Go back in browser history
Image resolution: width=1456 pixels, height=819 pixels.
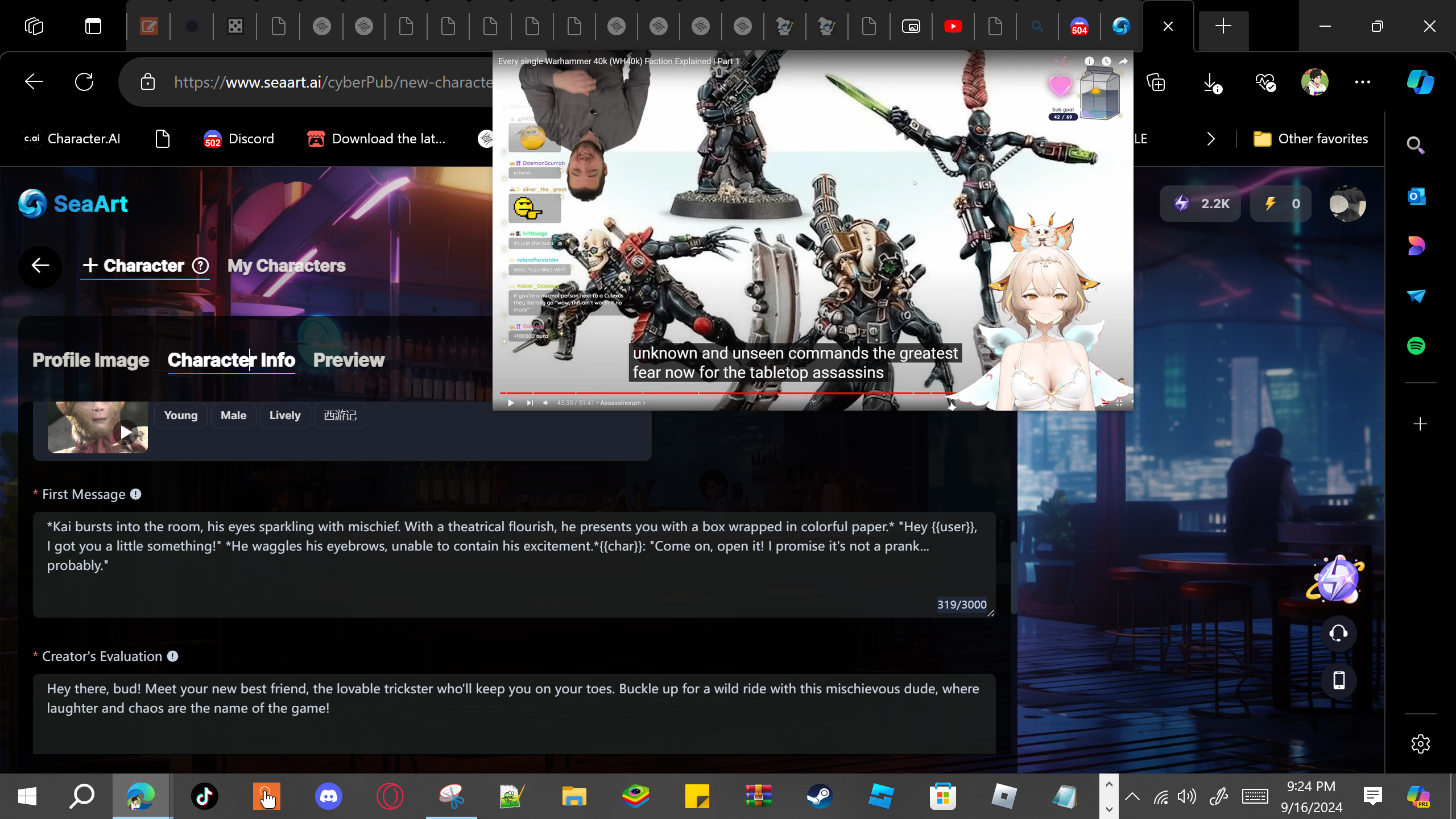coord(34,82)
